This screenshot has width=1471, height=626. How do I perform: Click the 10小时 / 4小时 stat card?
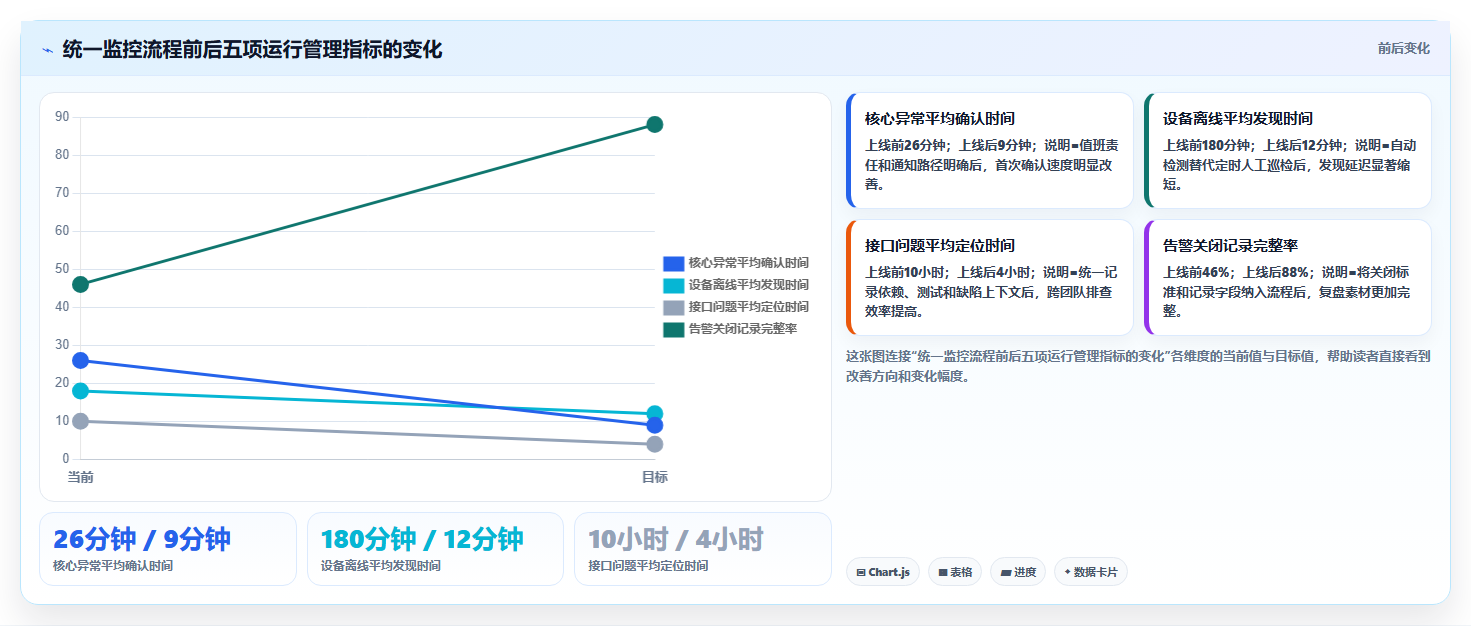[703, 549]
